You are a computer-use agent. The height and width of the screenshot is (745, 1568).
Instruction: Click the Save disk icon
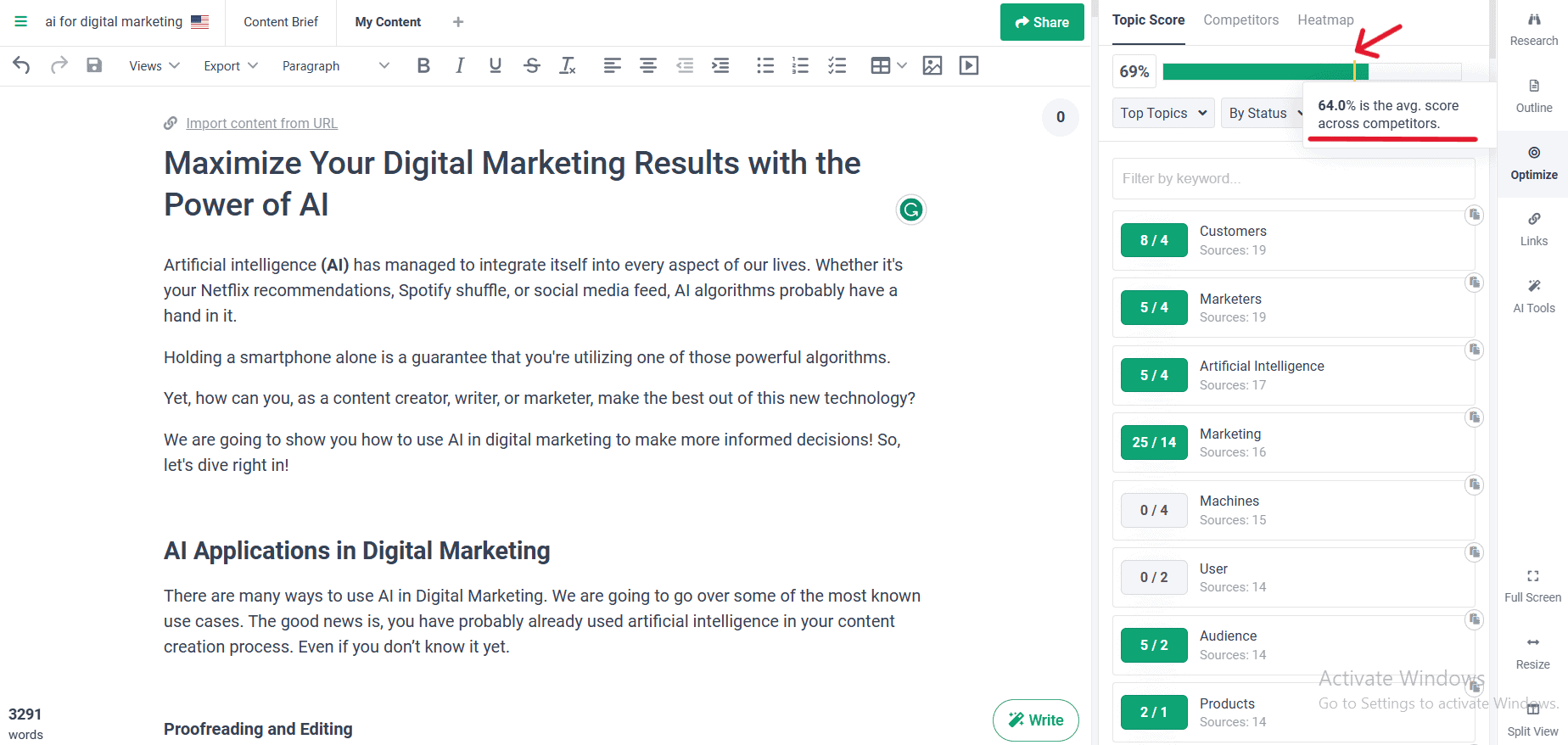pos(94,65)
